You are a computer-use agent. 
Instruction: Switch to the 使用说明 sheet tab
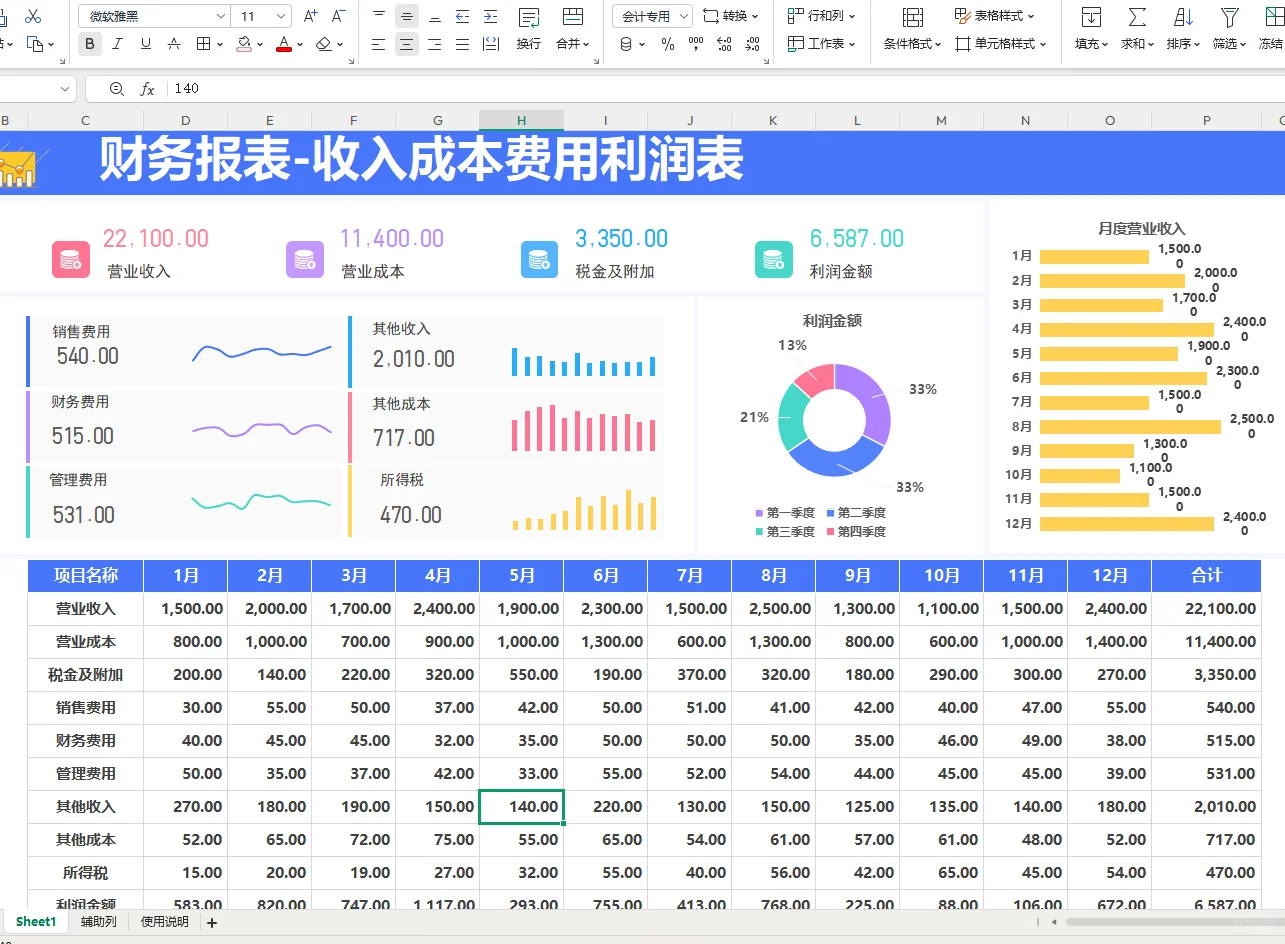pyautogui.click(x=165, y=922)
